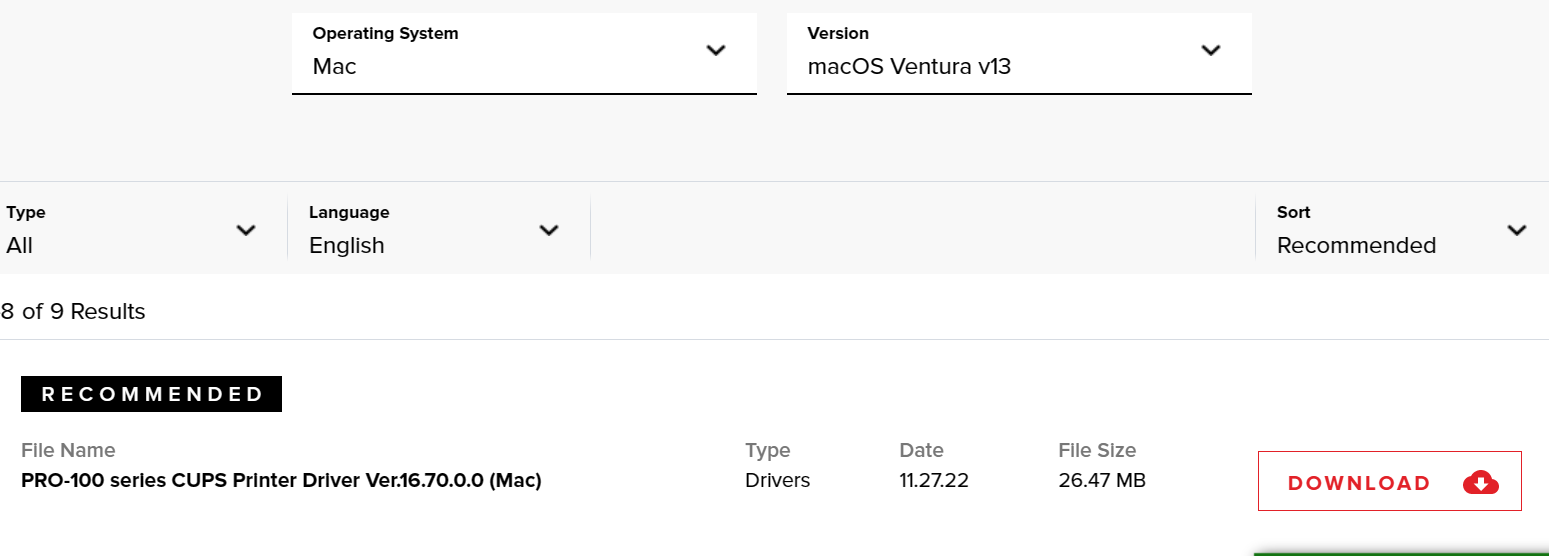Viewport: 1549px width, 556px height.
Task: Click the "8 of 9 Results" text
Action: pyautogui.click(x=73, y=312)
